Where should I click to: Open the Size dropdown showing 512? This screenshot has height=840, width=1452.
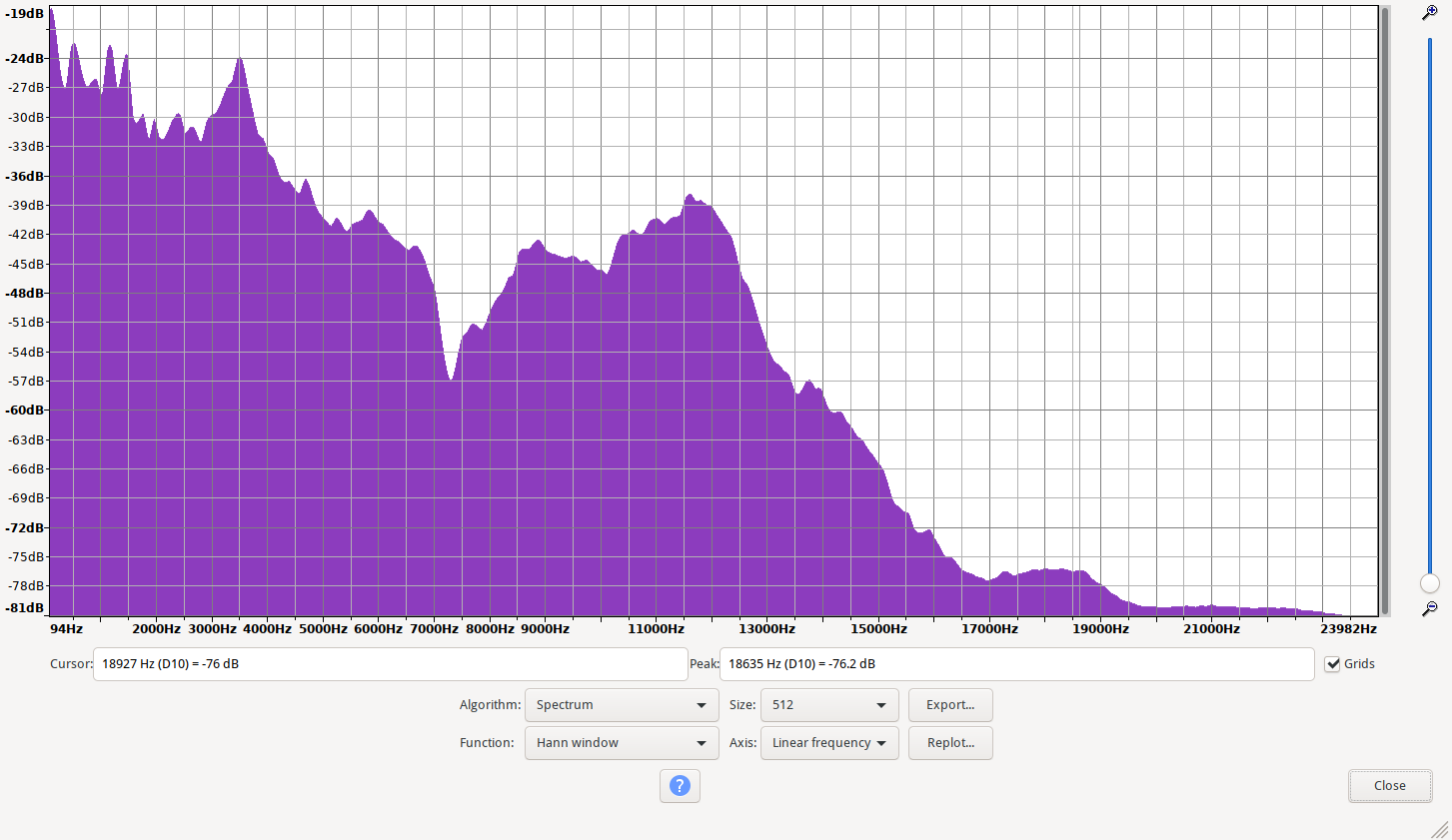tap(829, 705)
